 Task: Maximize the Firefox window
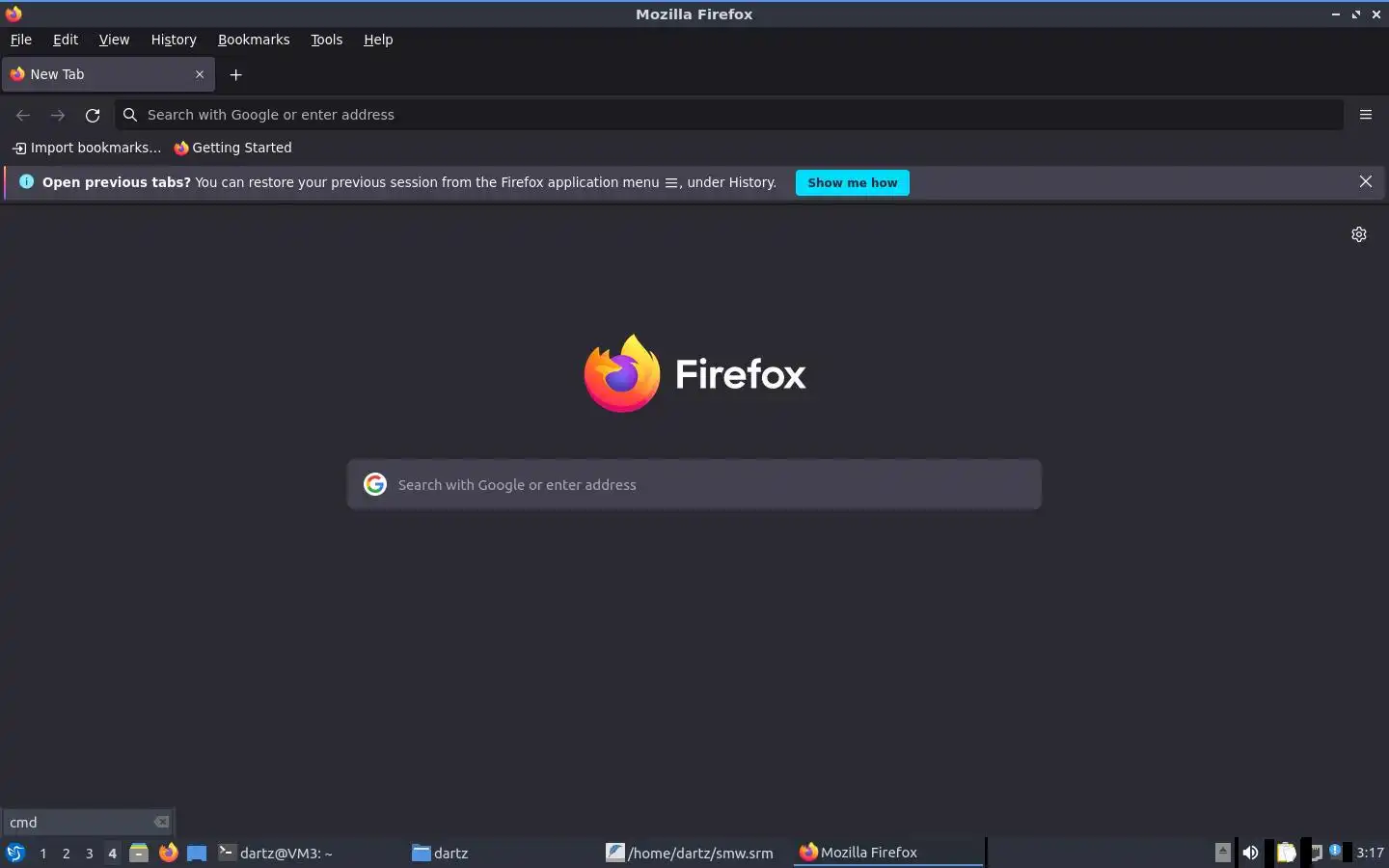point(1356,14)
